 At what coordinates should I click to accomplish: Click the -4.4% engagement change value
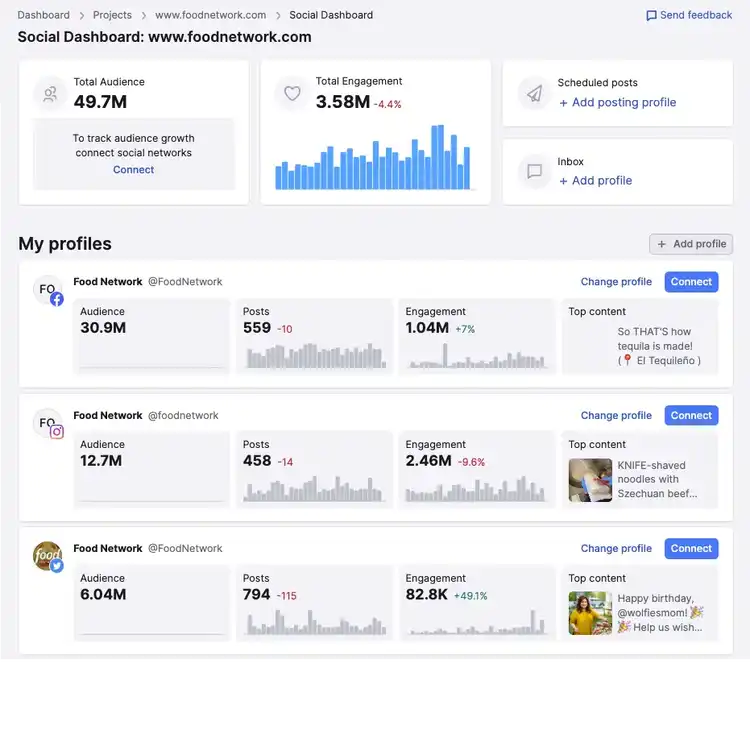388,104
